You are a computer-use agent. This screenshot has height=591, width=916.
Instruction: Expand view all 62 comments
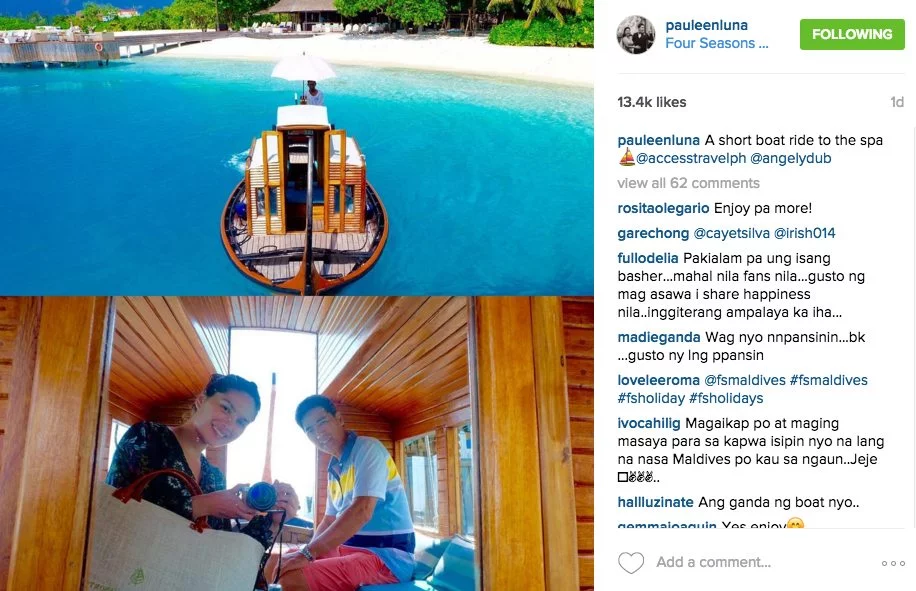click(688, 183)
